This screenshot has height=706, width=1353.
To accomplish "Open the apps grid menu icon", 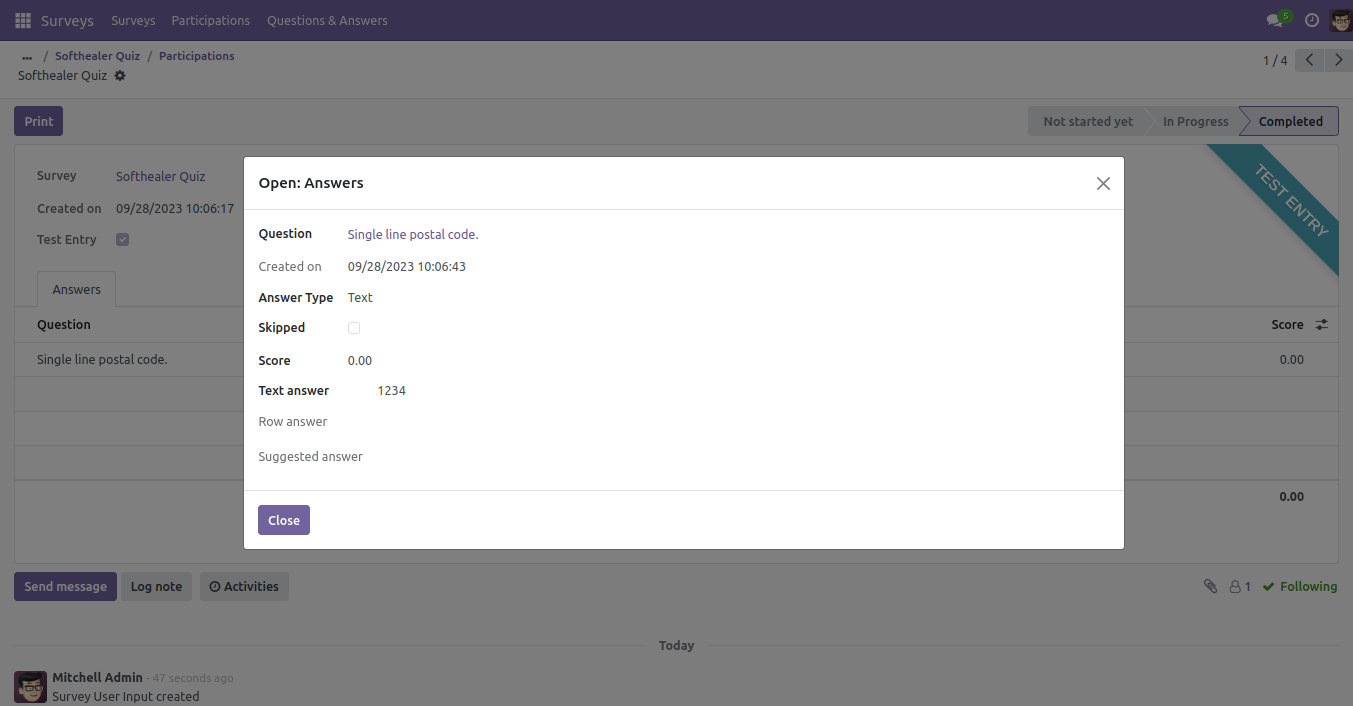I will (23, 20).
